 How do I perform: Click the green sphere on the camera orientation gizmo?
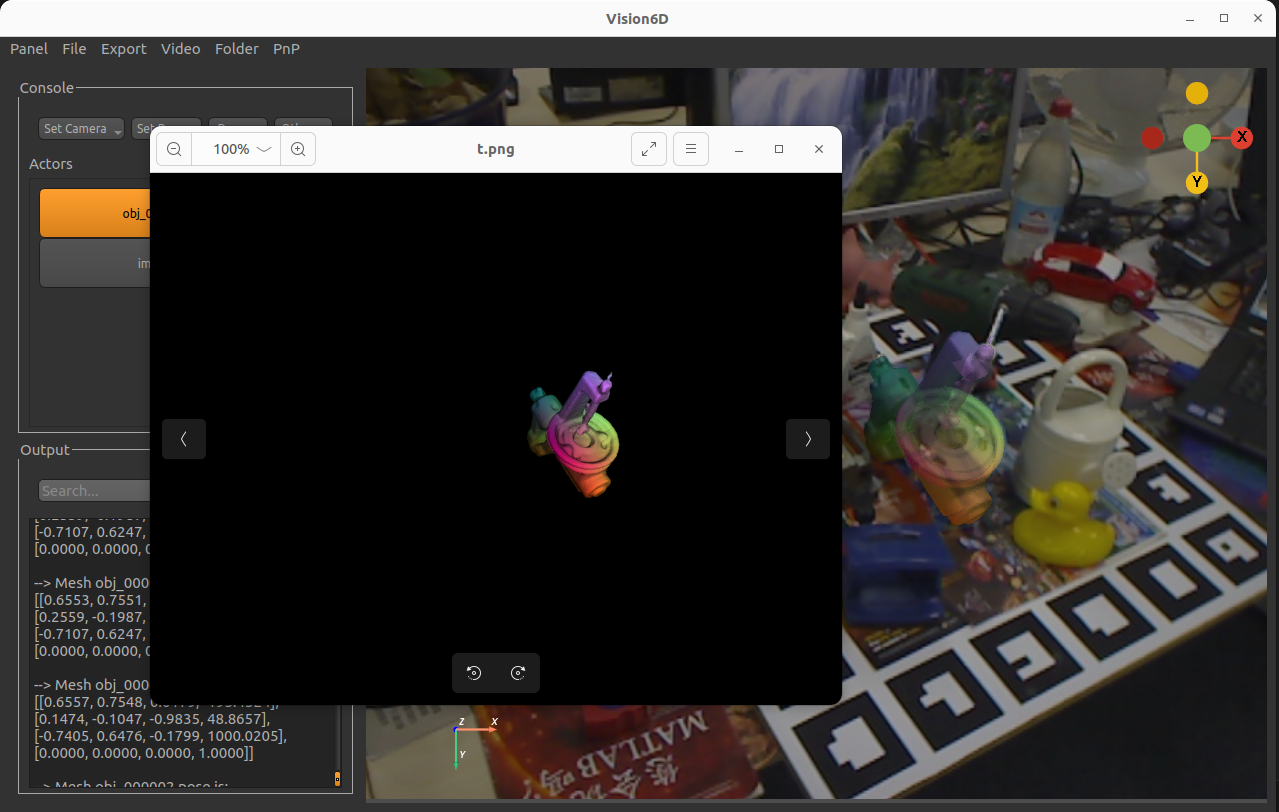(x=1196, y=137)
